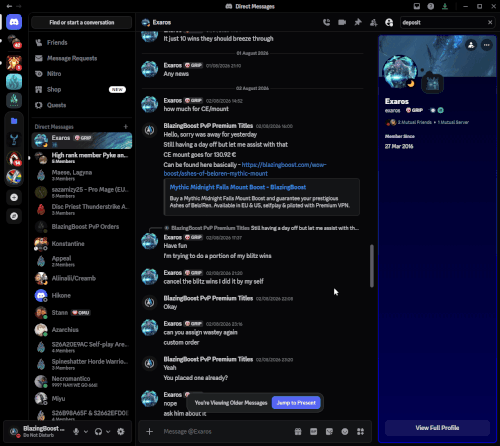Open the server folder icon in sidebar
Screen dimensions: 500x446
click(14, 121)
